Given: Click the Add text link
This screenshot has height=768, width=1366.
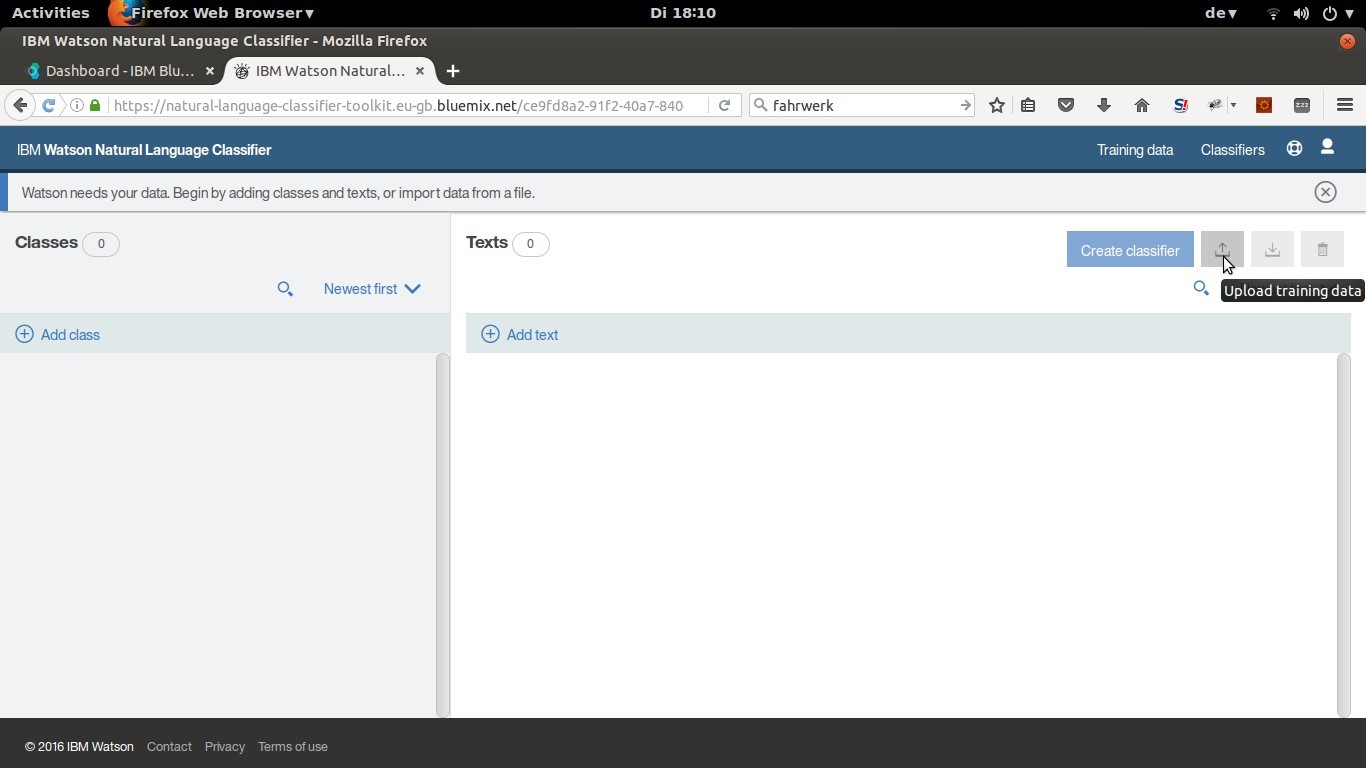Looking at the screenshot, I should [532, 335].
